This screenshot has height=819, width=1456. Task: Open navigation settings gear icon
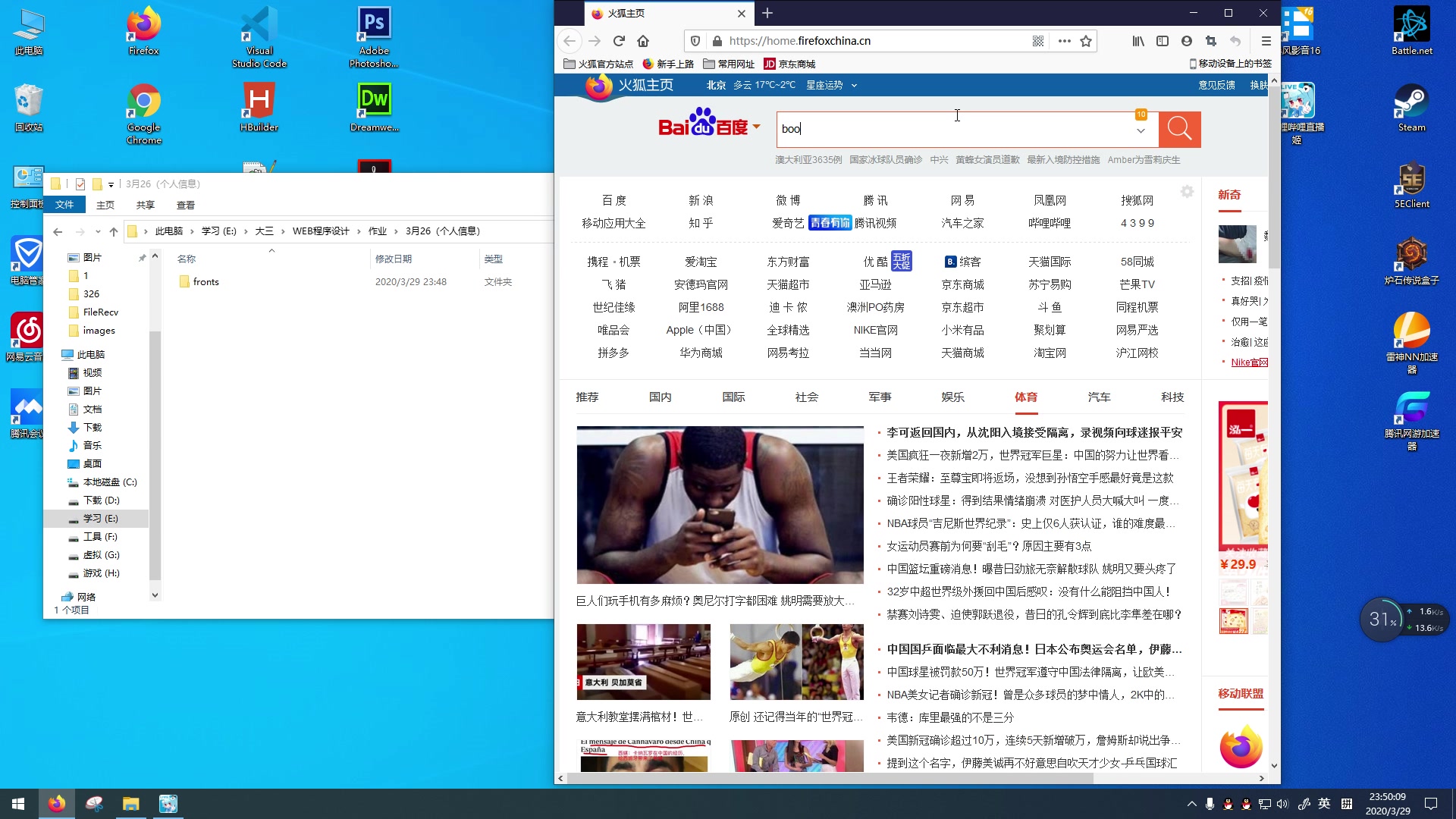pos(1187,192)
